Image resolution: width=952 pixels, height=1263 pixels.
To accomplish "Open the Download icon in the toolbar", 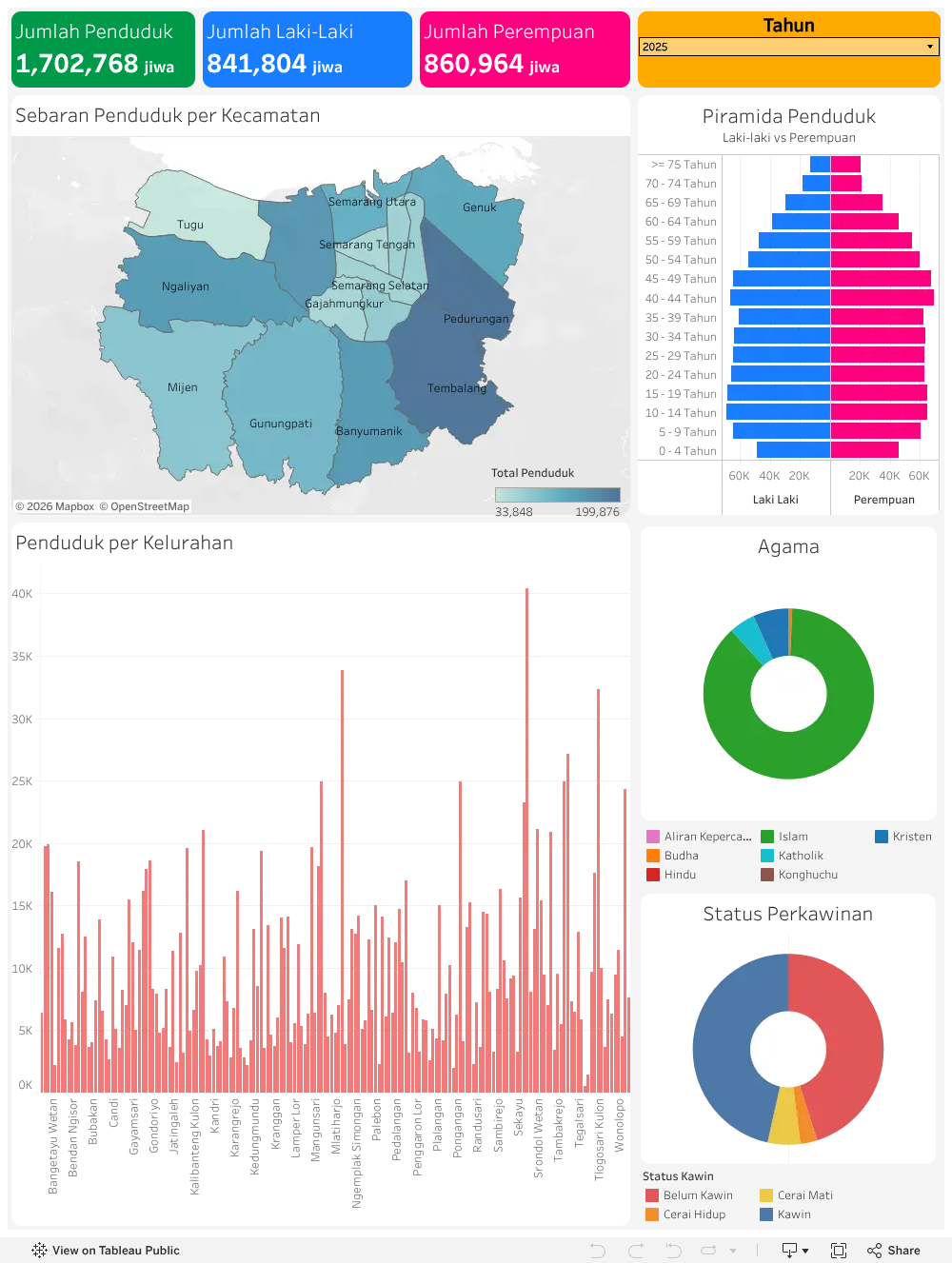I will pos(795,1251).
